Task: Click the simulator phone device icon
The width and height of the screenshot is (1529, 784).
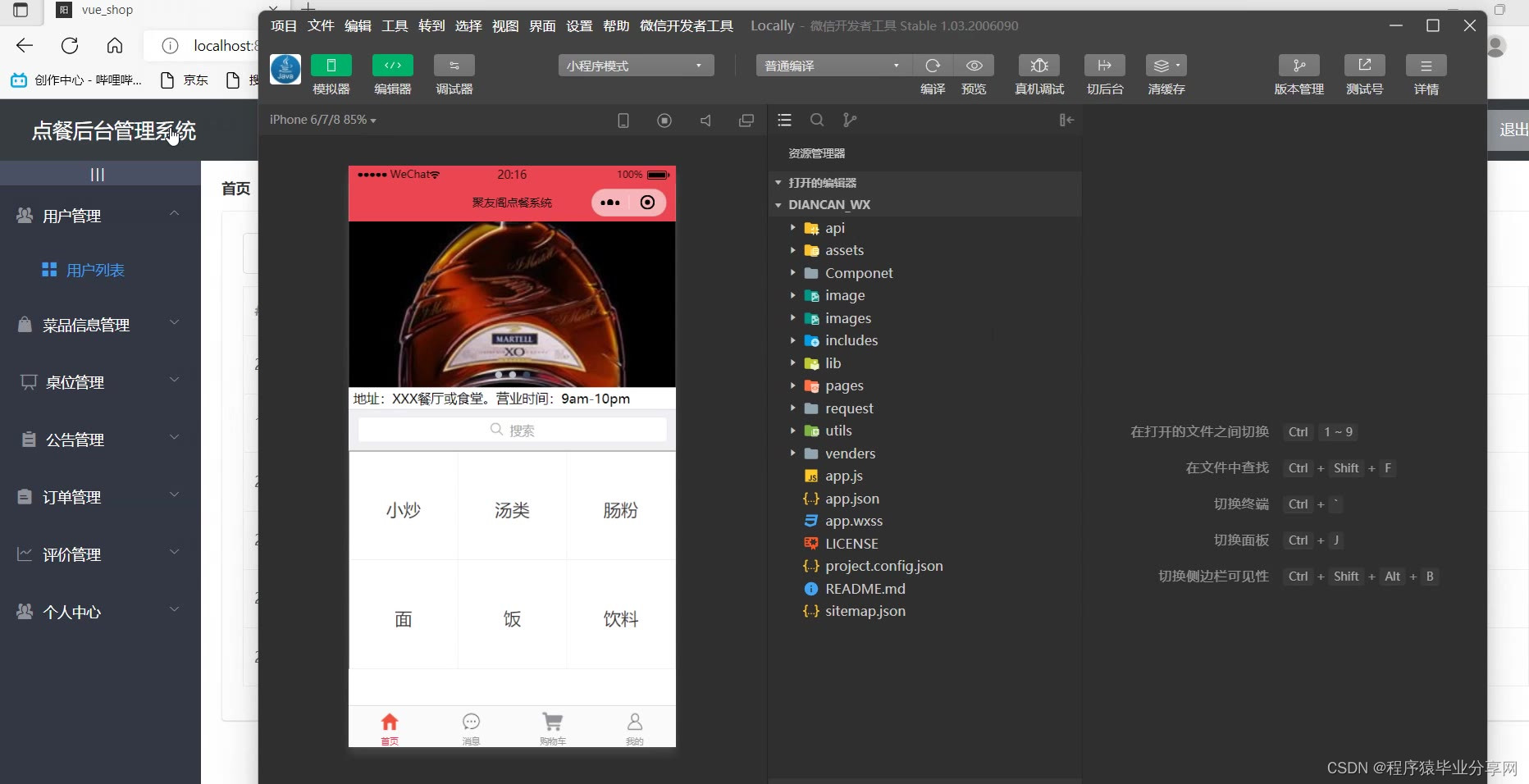Action: 623,121
